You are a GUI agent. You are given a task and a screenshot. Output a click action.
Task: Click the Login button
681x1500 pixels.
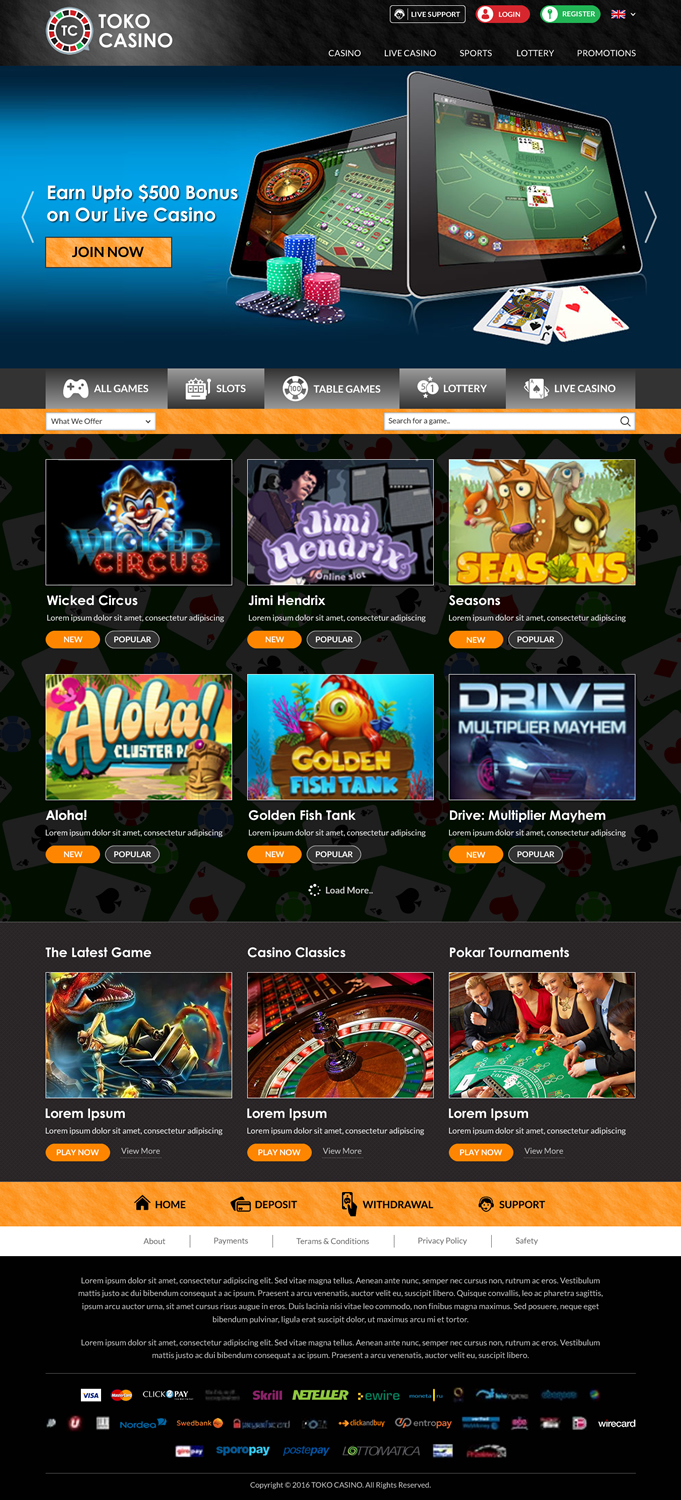point(502,14)
